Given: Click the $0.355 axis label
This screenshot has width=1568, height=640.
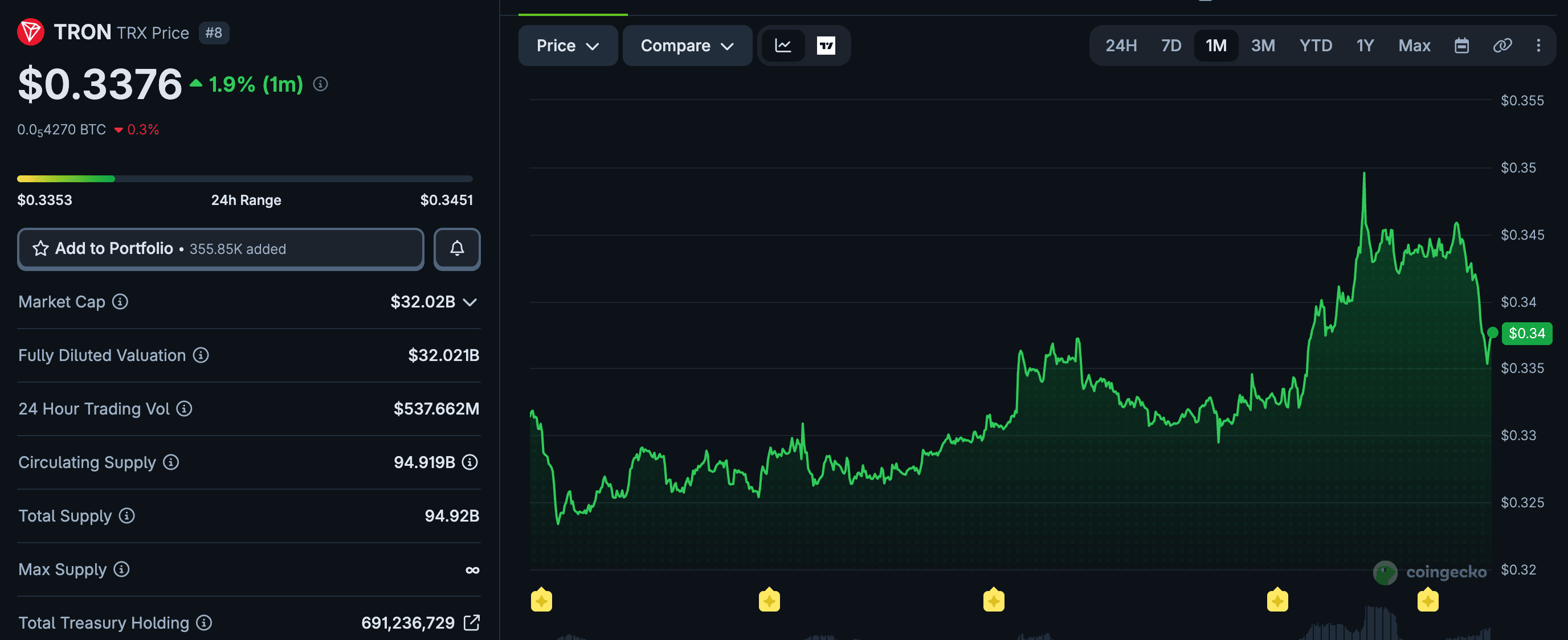Looking at the screenshot, I should click(x=1522, y=100).
